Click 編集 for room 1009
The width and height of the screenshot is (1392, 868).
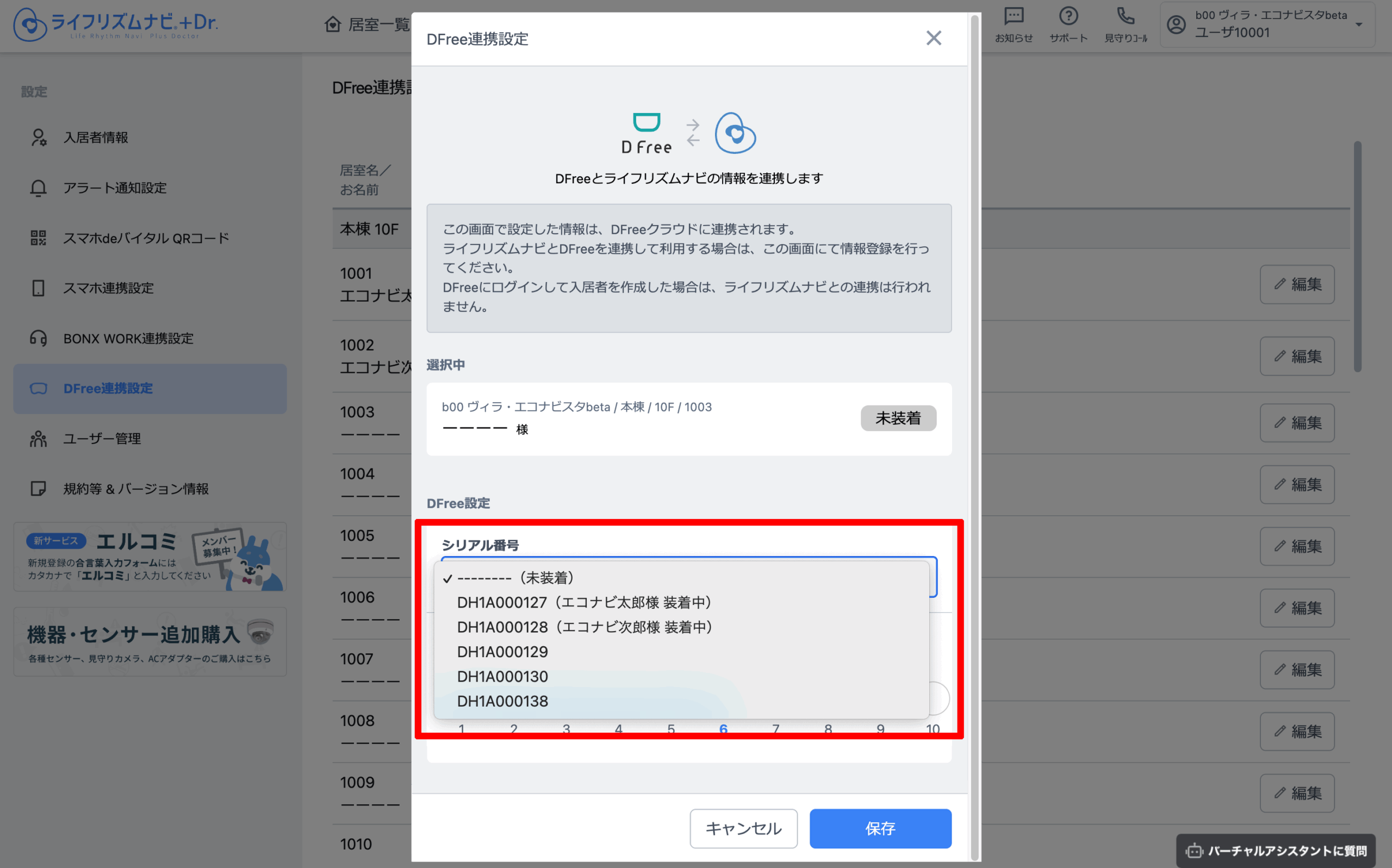[x=1297, y=793]
